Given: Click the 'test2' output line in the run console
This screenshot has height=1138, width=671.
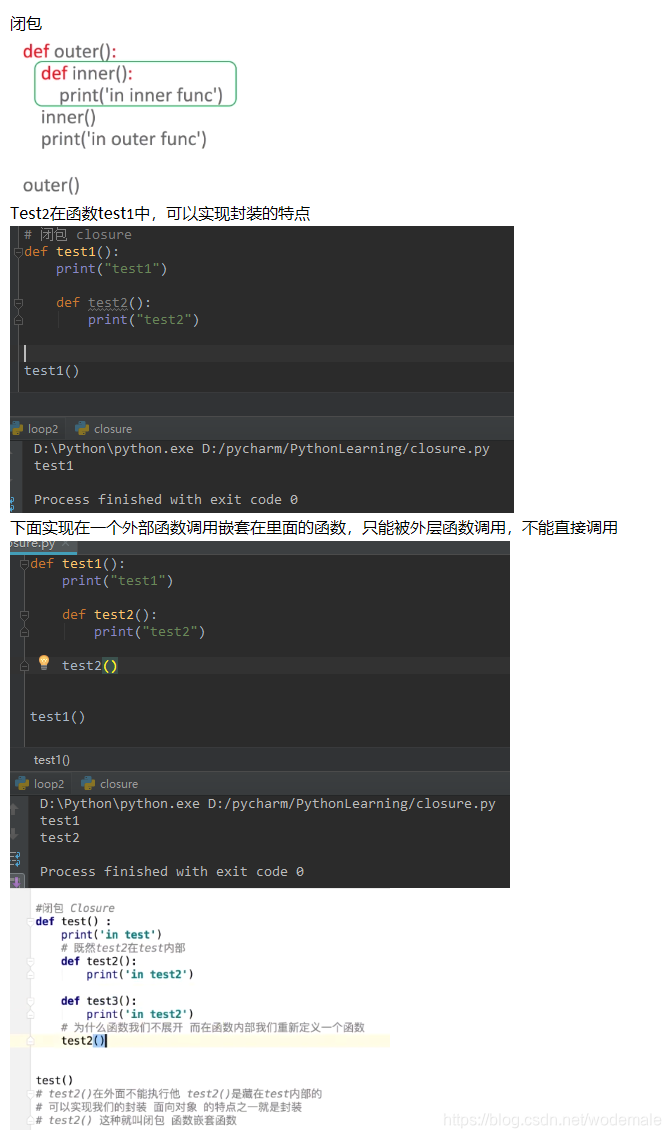Looking at the screenshot, I should (59, 838).
